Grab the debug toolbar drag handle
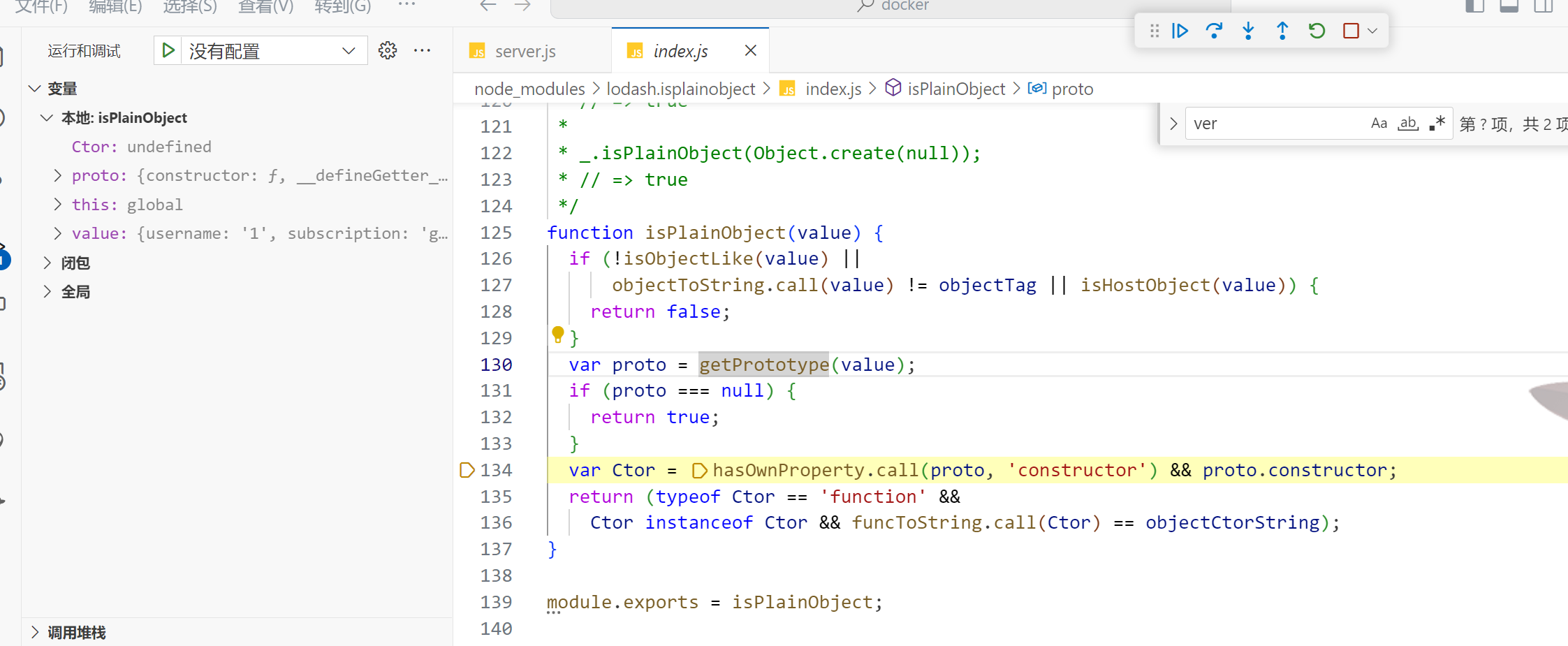 coord(1154,31)
